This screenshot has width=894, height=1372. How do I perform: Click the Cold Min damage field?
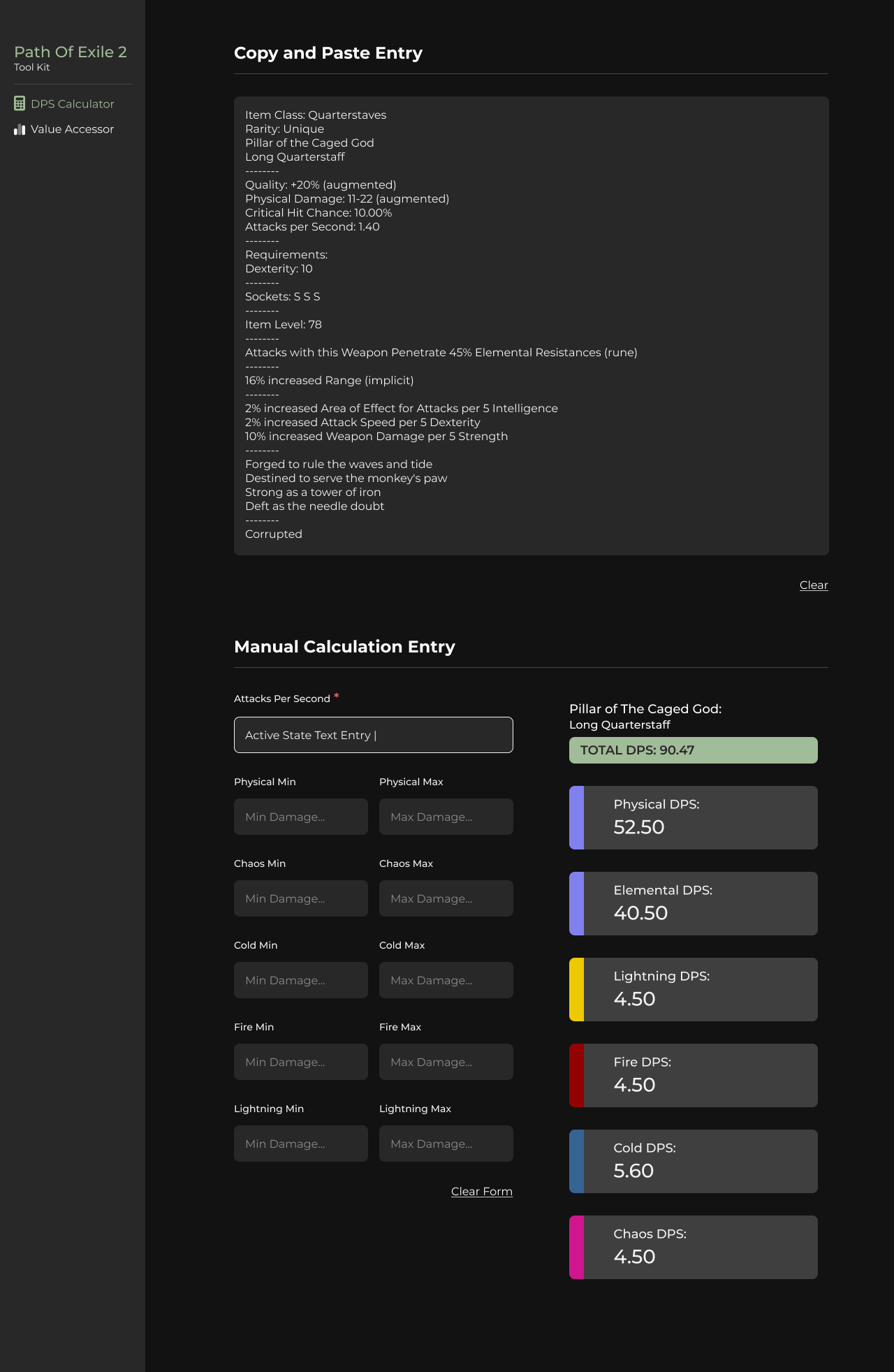[301, 980]
